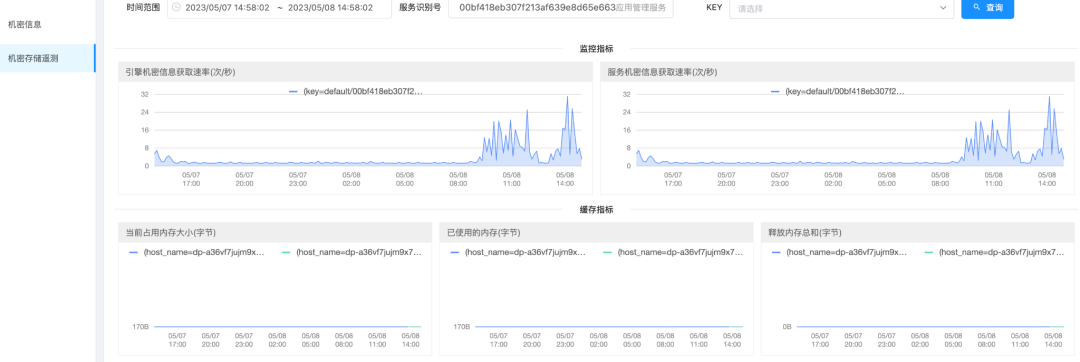The image size is (1080, 362).
Task: Select the 机密存储遥测 sidebar item
Action: (x=48, y=58)
